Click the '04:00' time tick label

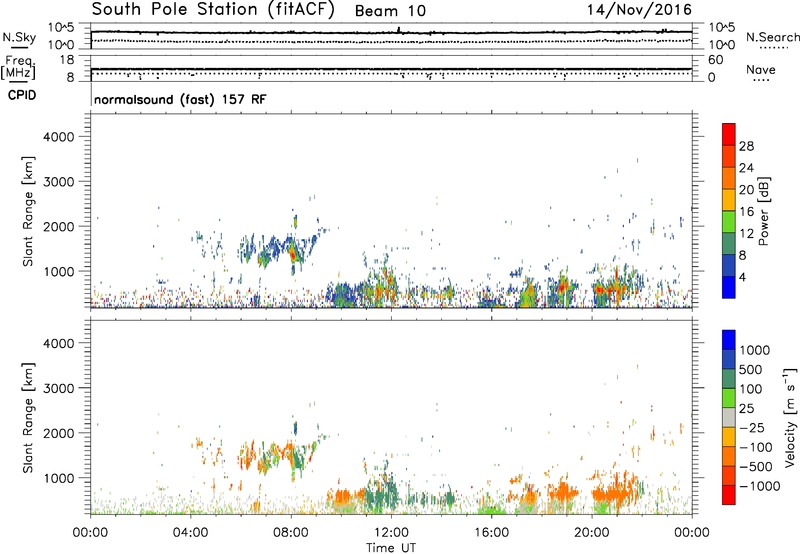click(x=190, y=533)
